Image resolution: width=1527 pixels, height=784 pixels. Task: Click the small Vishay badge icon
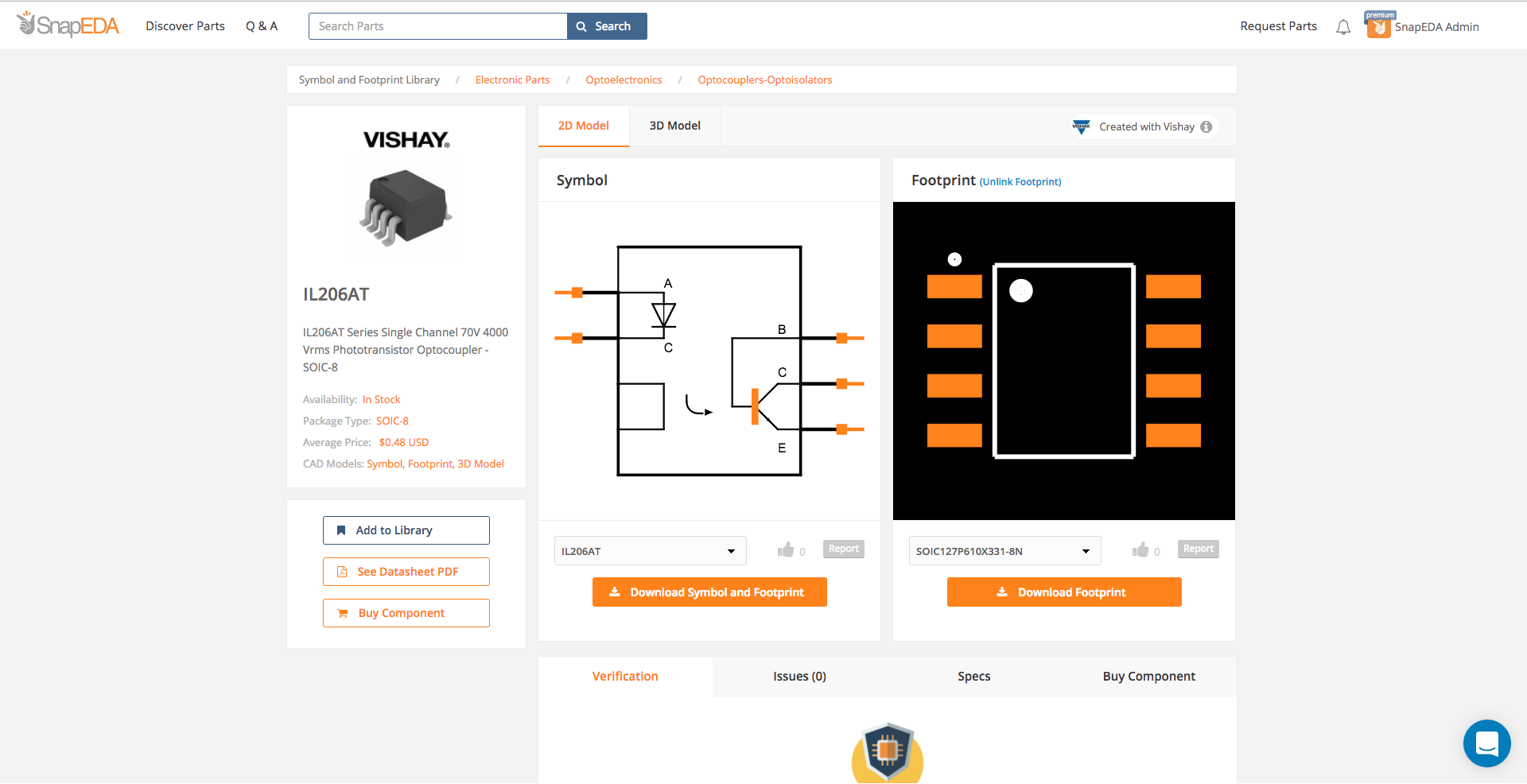(x=1082, y=126)
